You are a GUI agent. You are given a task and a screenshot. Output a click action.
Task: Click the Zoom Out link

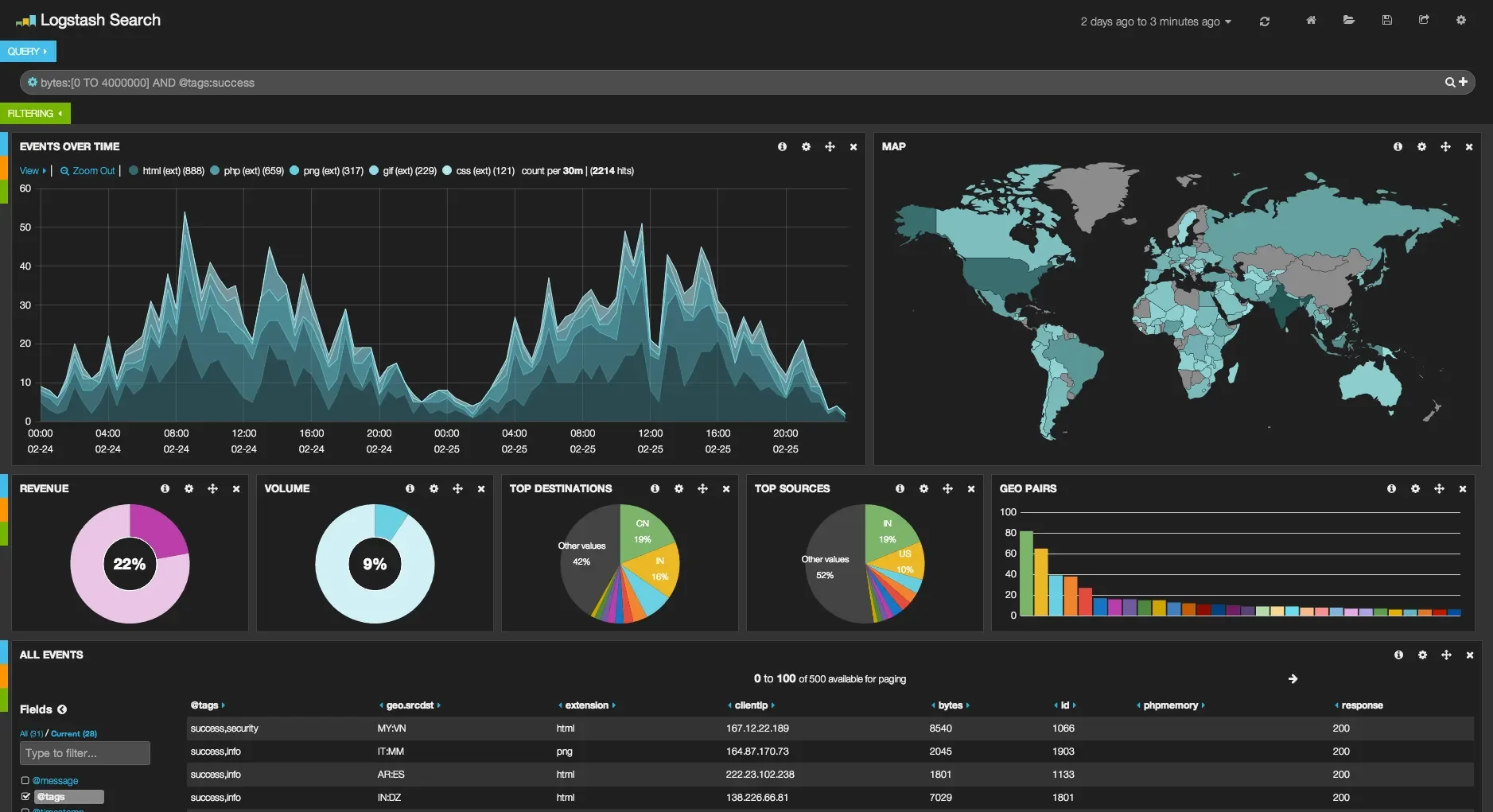coord(87,170)
